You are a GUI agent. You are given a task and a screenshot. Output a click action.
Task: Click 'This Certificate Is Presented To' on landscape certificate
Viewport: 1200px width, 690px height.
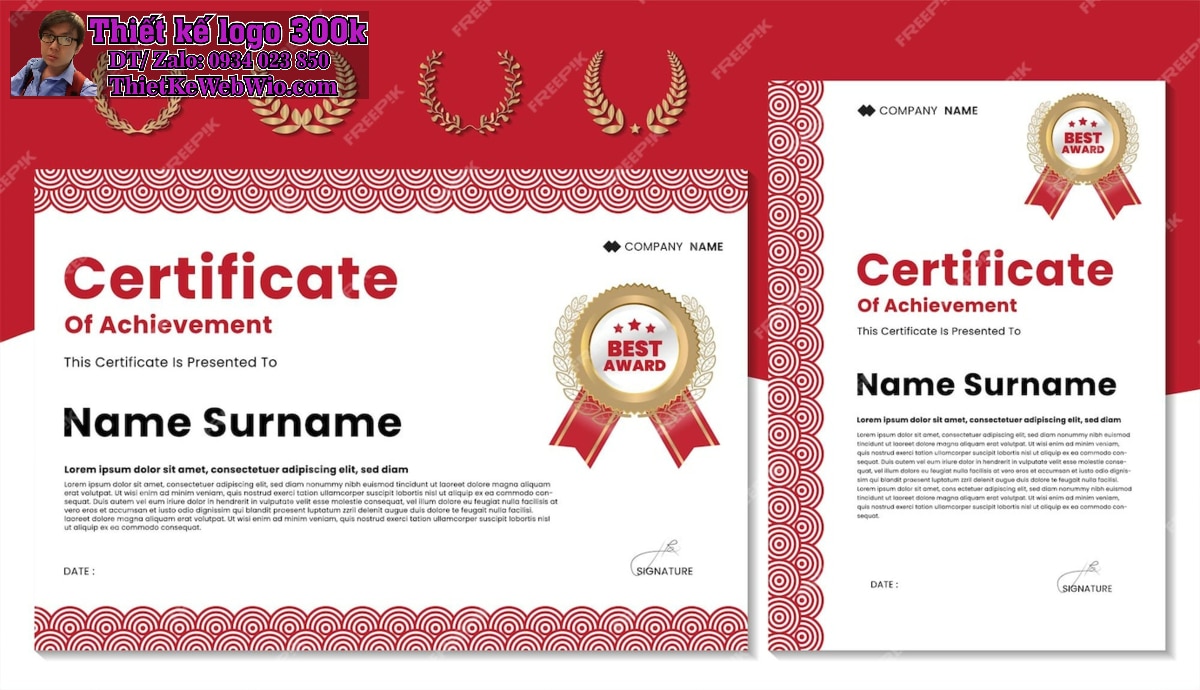(x=170, y=362)
